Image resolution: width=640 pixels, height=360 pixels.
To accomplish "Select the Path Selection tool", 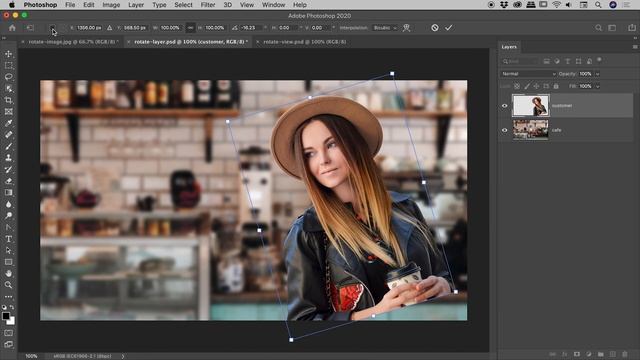I will point(8,250).
